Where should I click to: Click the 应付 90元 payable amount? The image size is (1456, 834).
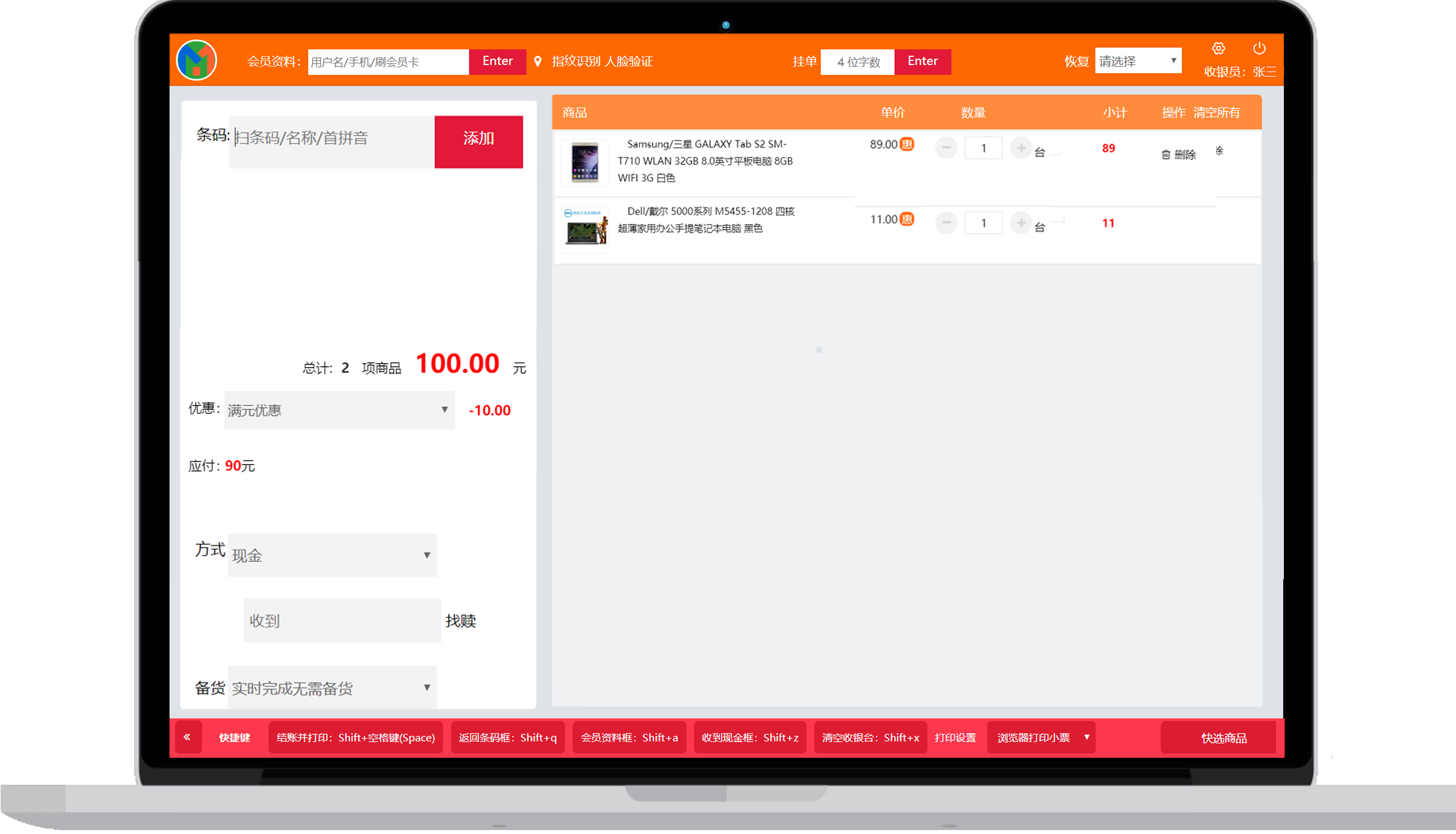click(221, 466)
